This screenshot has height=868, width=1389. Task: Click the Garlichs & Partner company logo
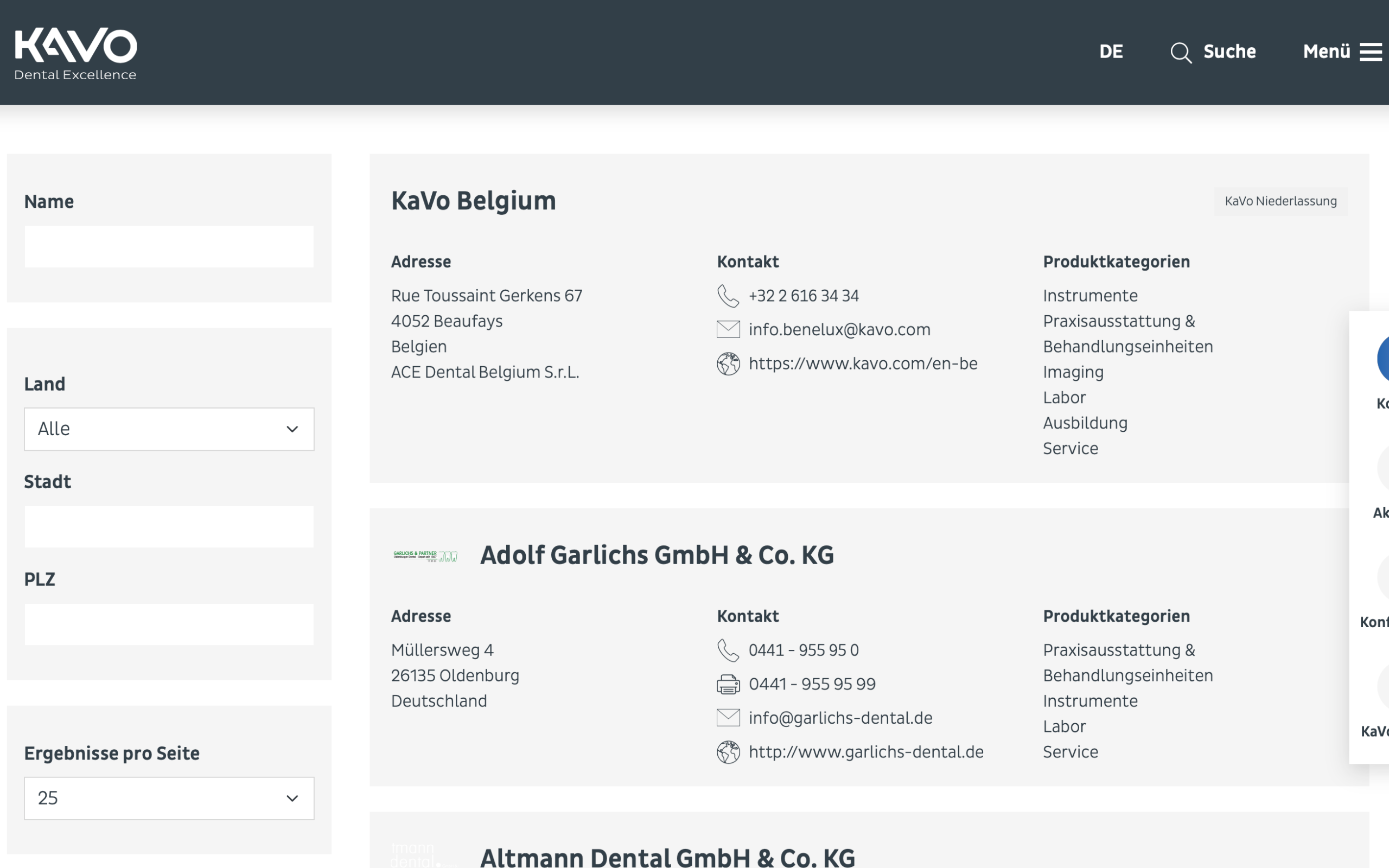click(425, 556)
